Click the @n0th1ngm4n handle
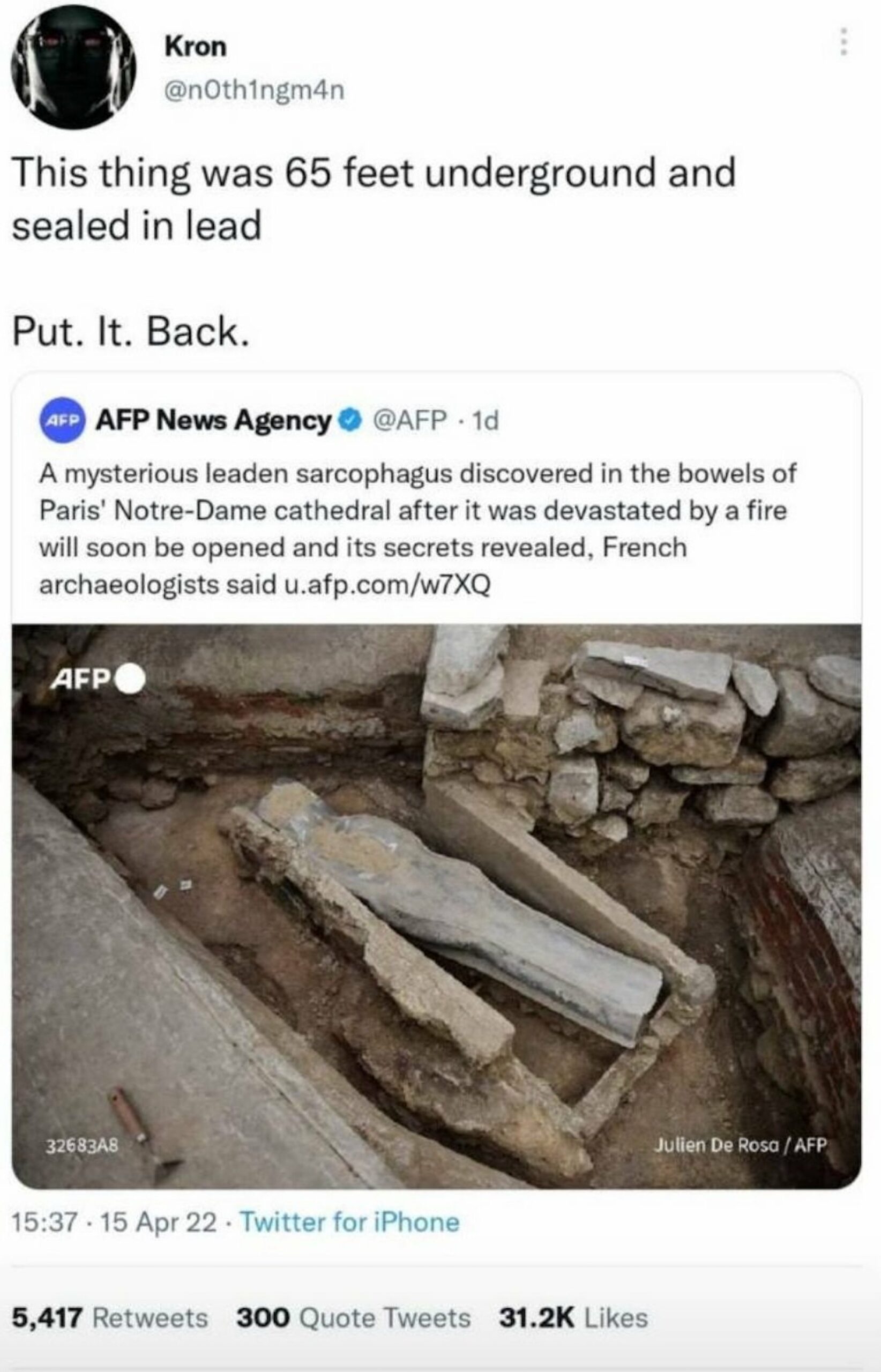This screenshot has width=881, height=1372. coord(255,90)
